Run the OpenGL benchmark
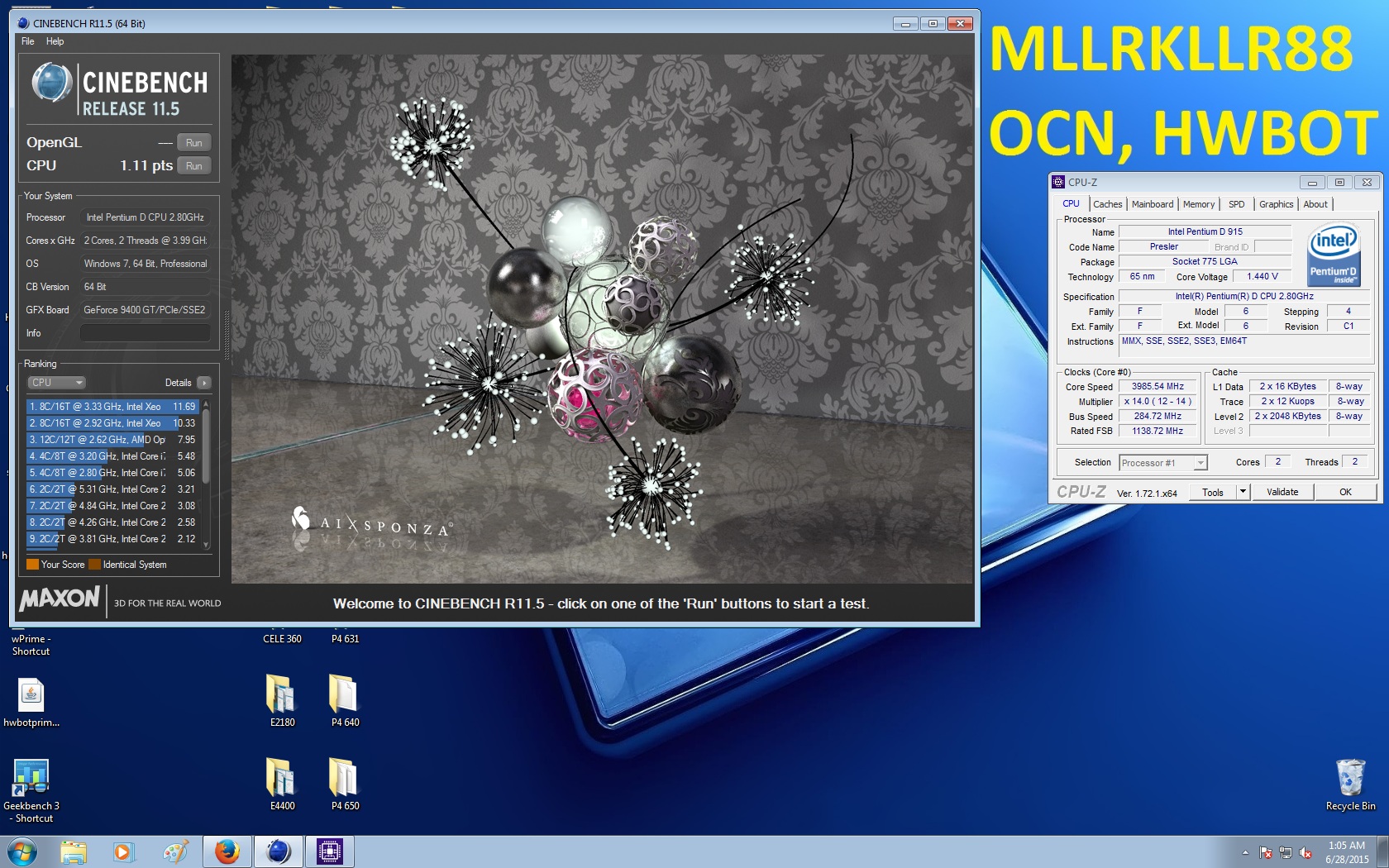This screenshot has height=868, width=1389. 194,143
